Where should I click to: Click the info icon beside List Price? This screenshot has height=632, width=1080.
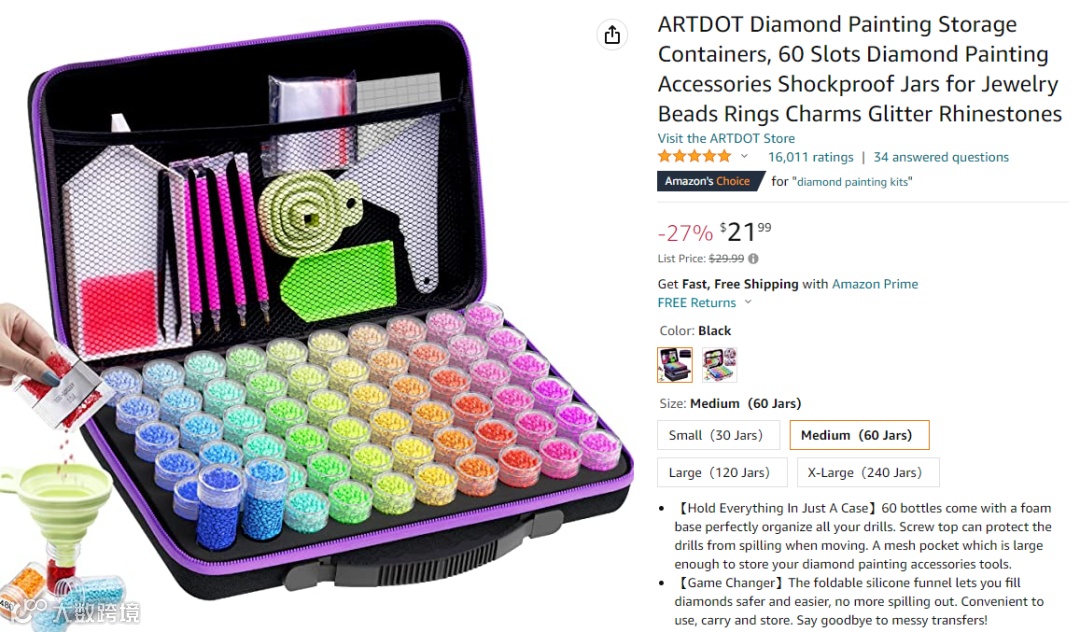[754, 259]
